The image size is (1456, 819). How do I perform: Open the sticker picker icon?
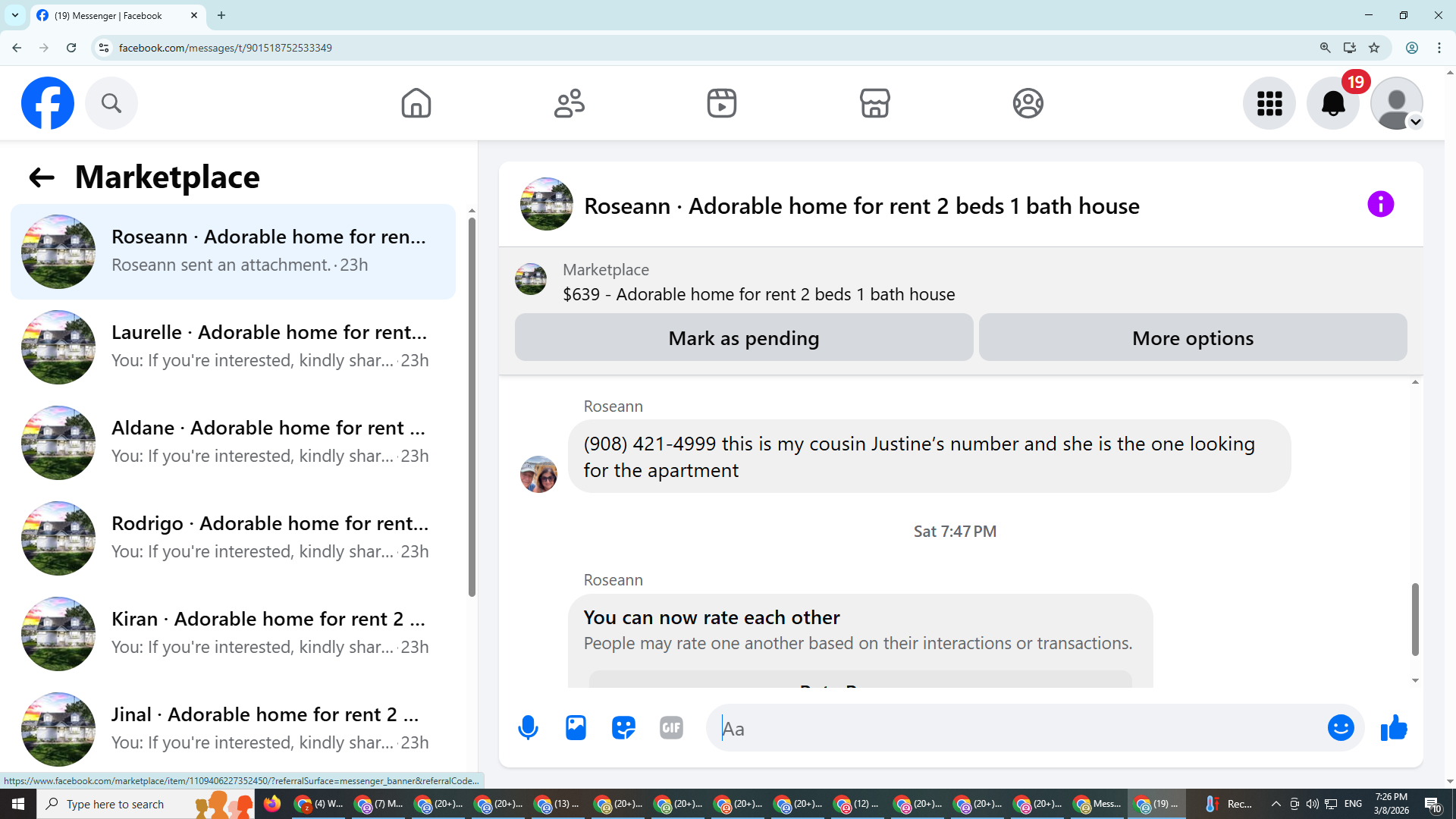tap(623, 728)
